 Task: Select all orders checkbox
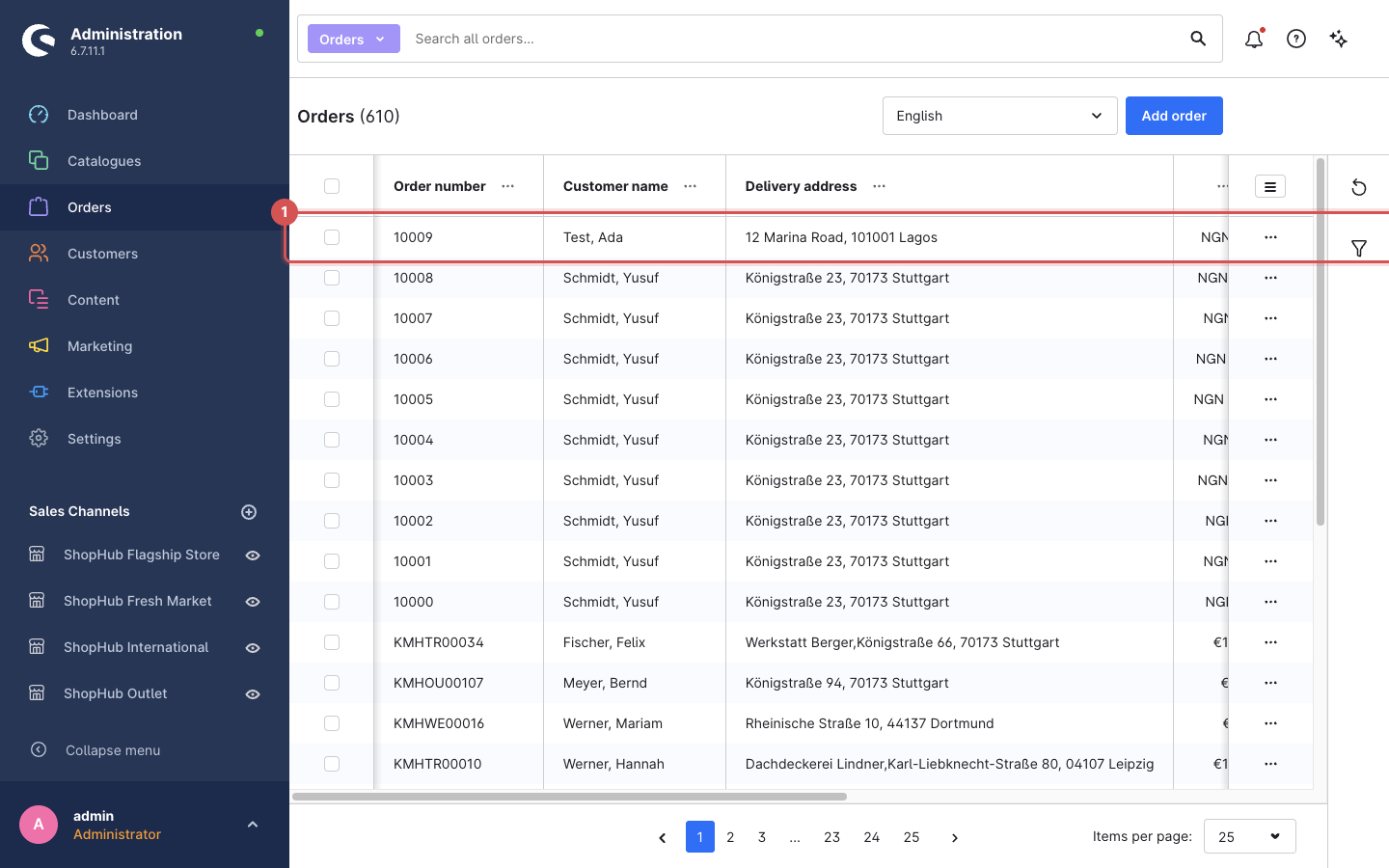tap(332, 186)
